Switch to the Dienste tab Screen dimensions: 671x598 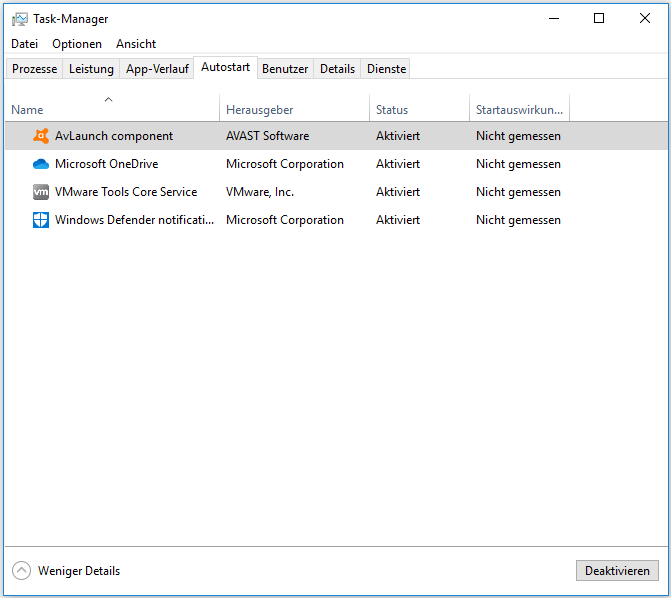386,69
